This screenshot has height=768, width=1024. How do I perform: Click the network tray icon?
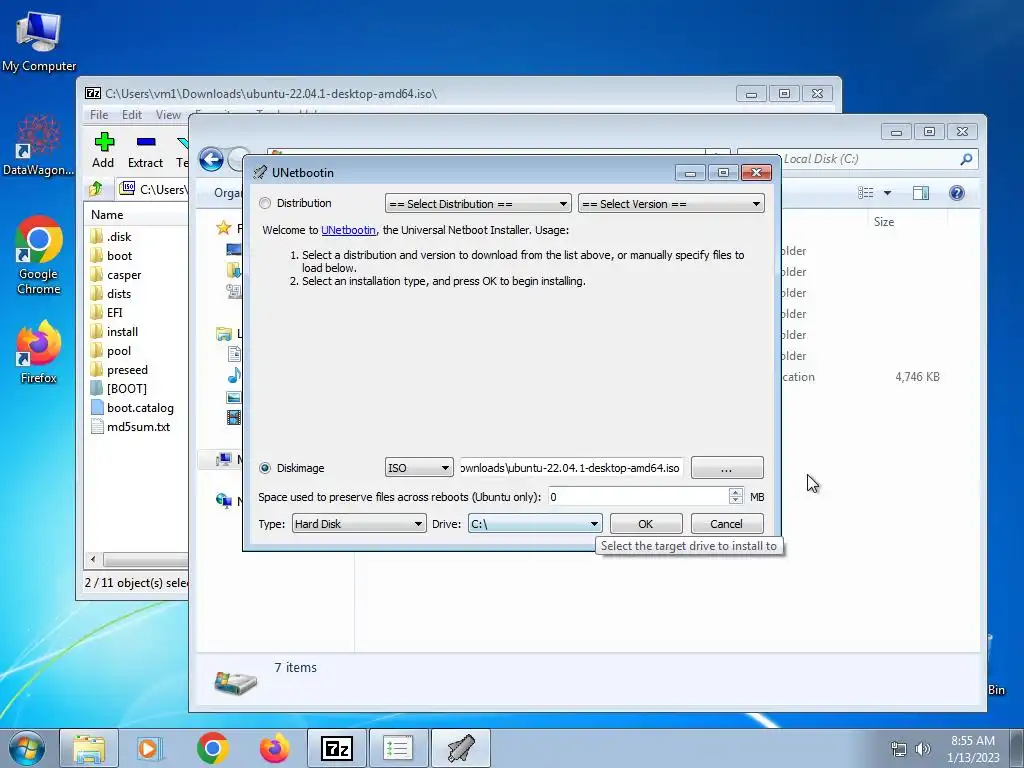pos(899,749)
